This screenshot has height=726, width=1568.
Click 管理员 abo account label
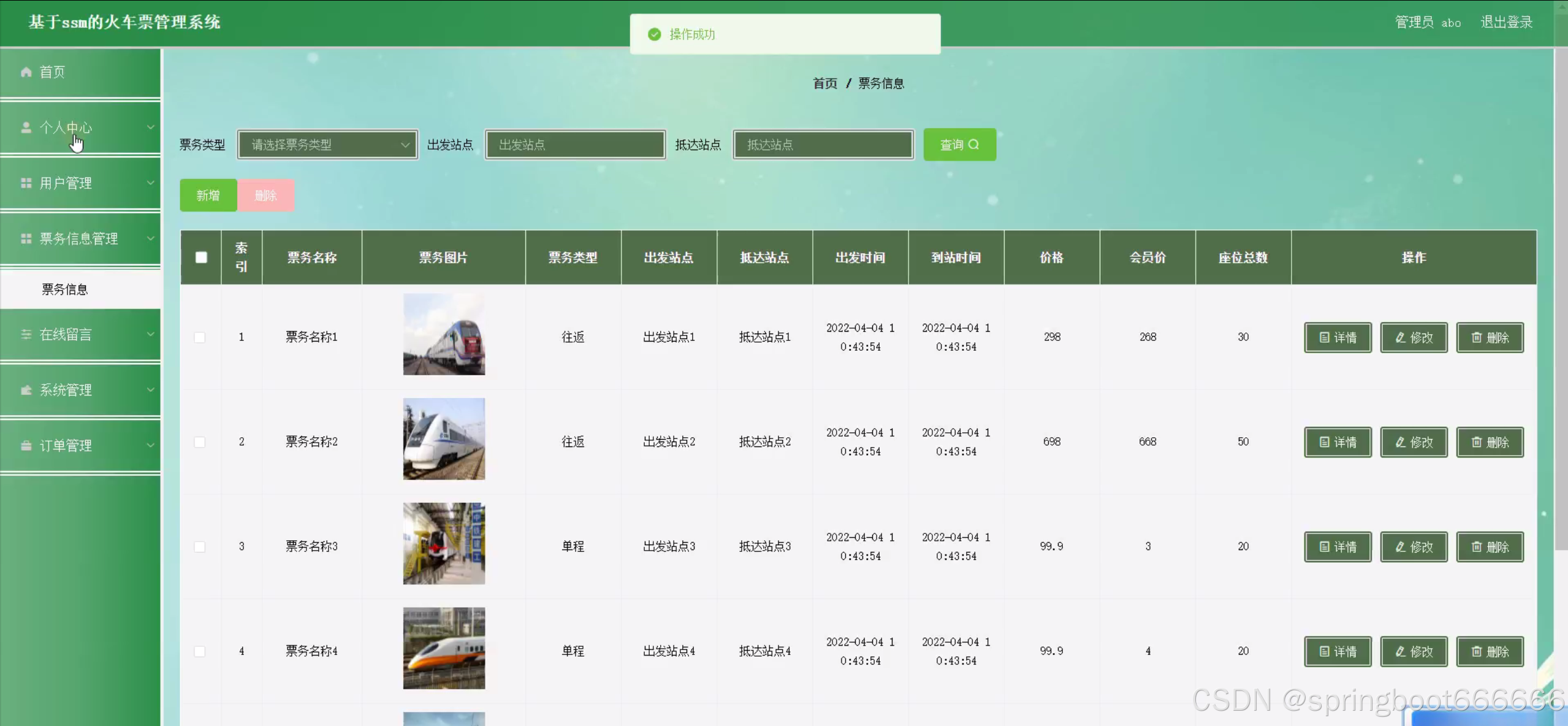tap(1428, 22)
